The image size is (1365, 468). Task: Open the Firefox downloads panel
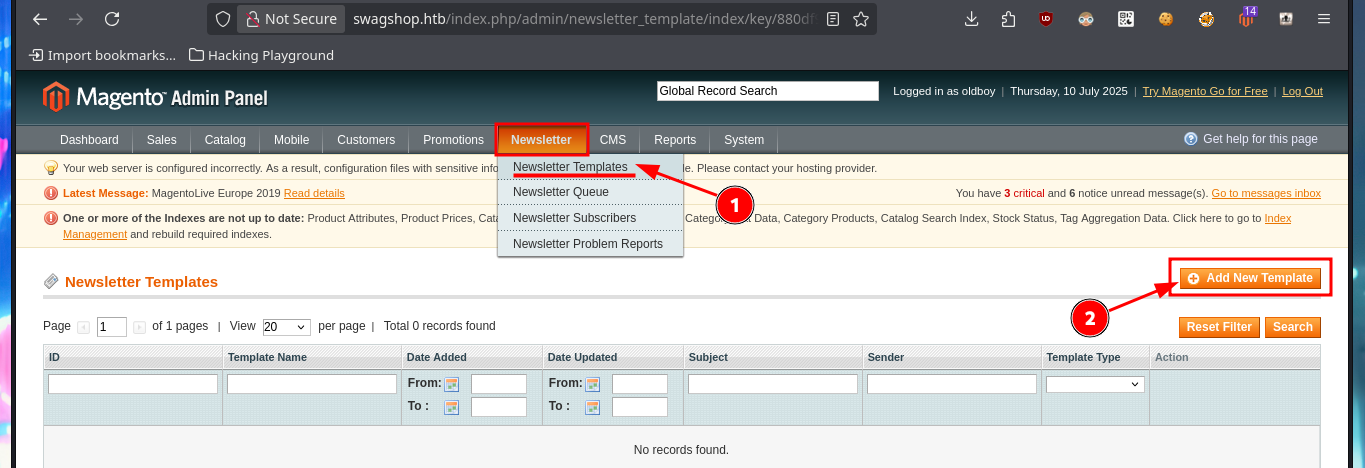[972, 19]
